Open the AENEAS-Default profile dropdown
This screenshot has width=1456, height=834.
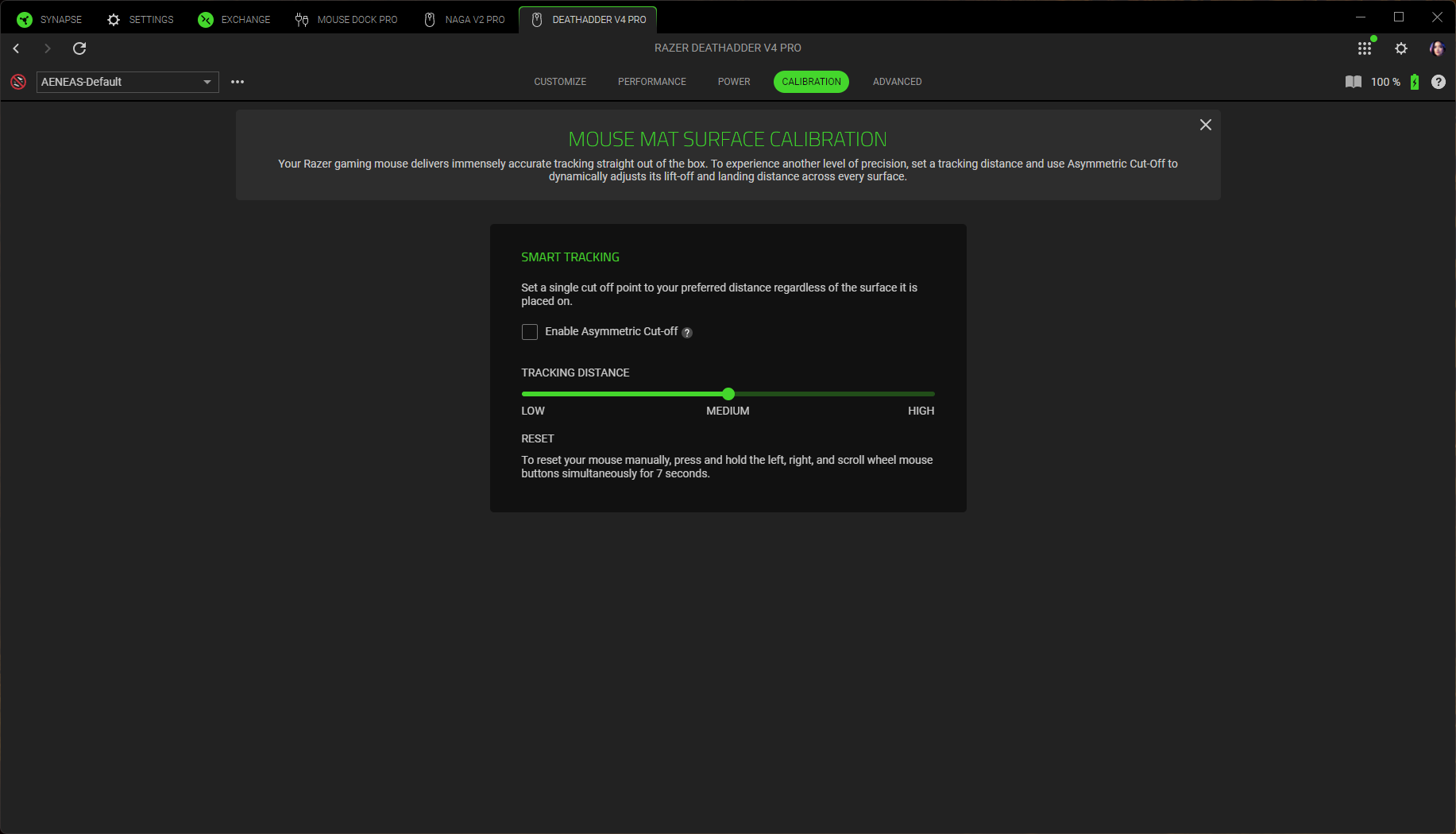click(x=128, y=82)
